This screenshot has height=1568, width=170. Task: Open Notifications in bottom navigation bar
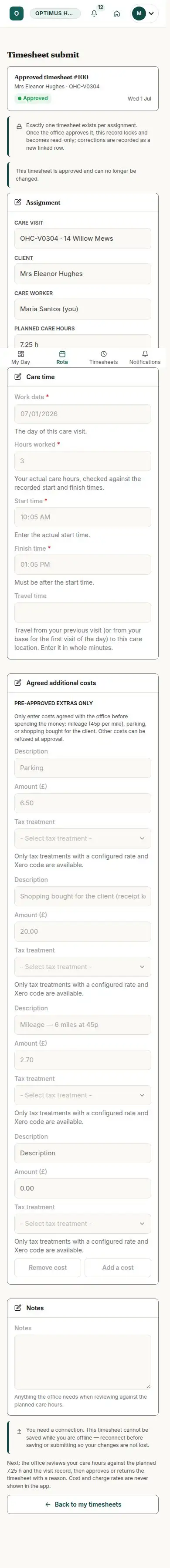pos(145,357)
